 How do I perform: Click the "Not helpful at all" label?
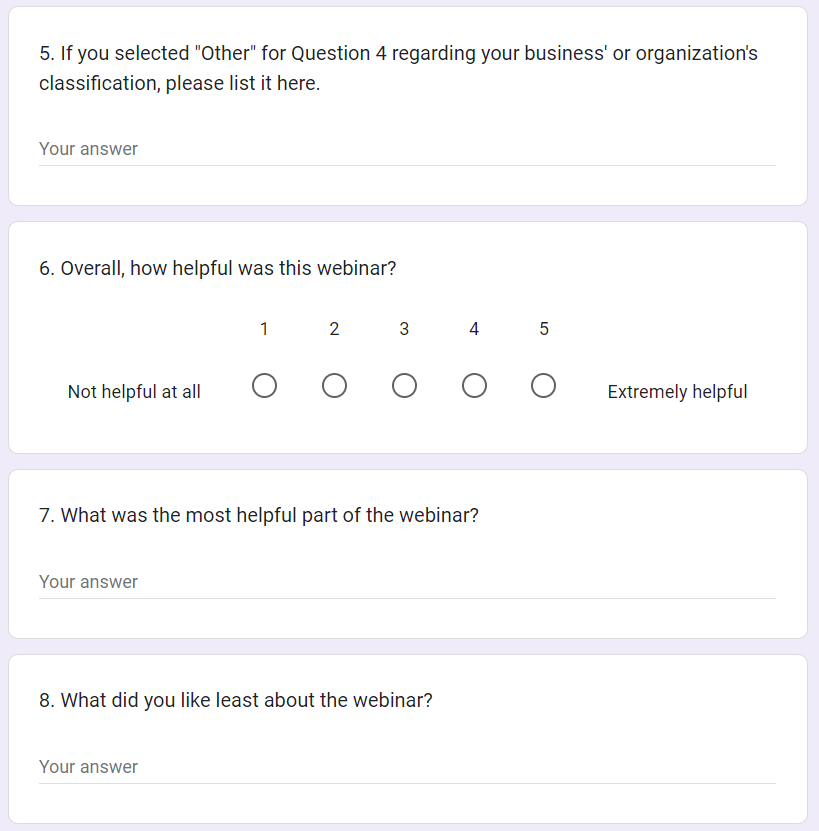pyautogui.click(x=134, y=392)
